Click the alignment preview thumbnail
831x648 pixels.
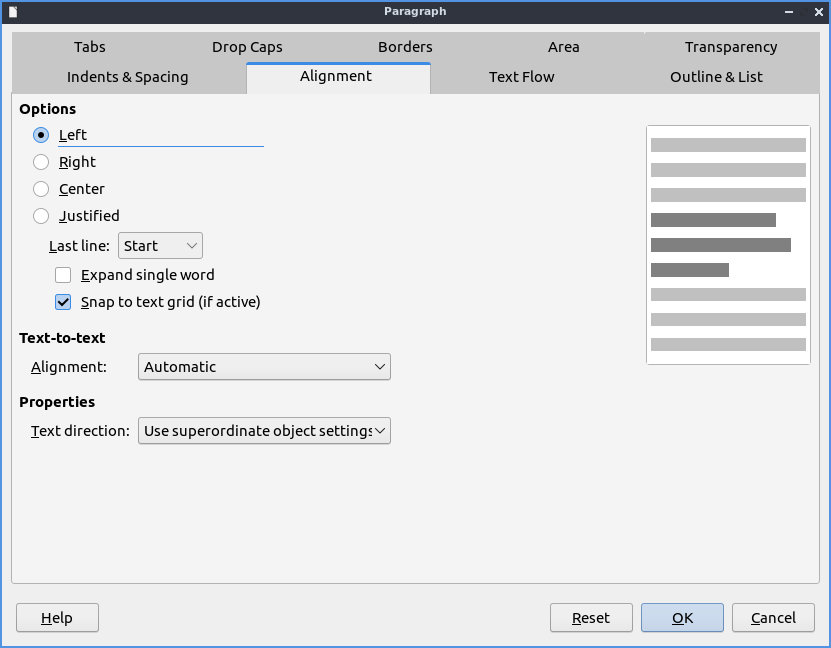728,244
